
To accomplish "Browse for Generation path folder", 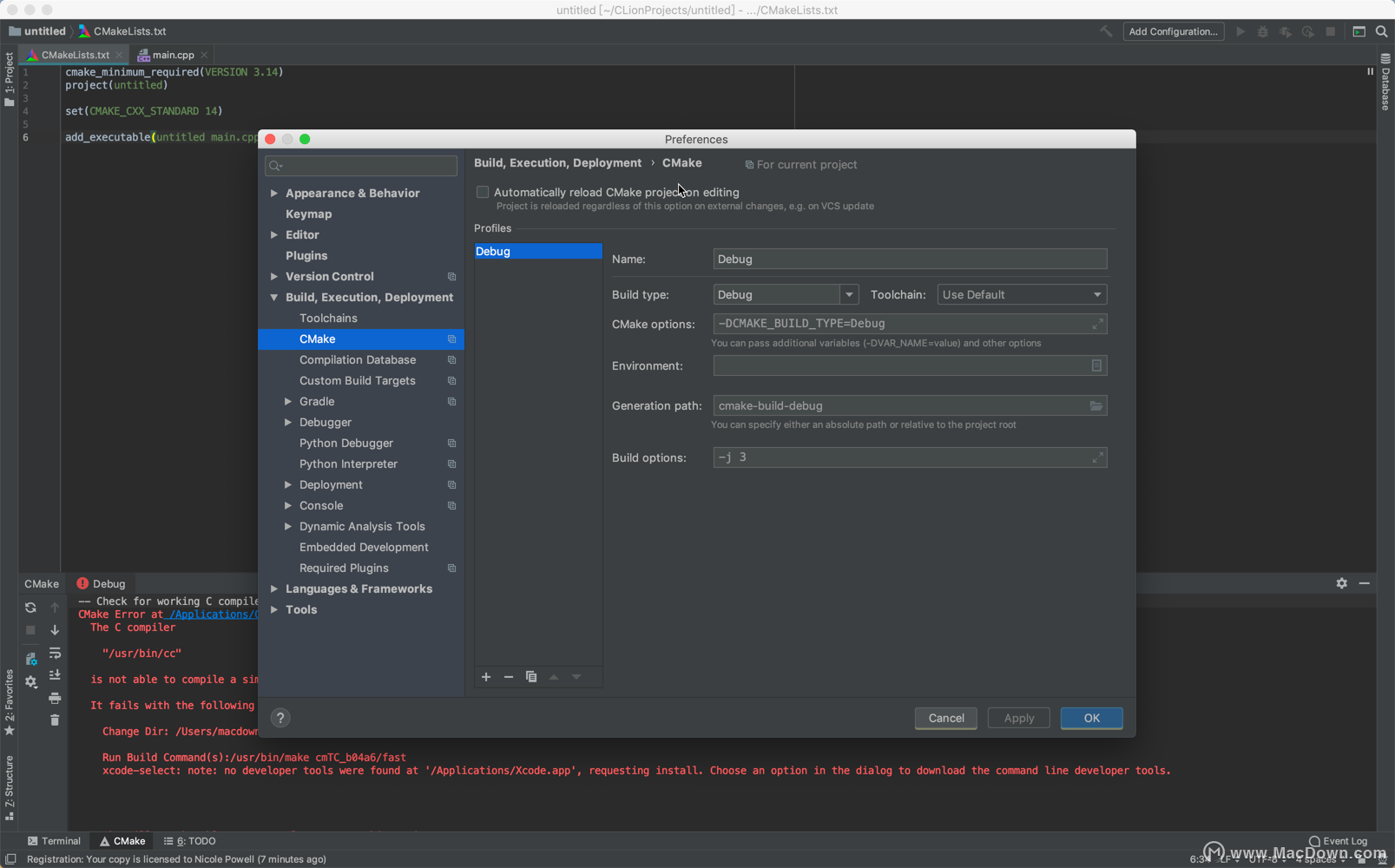I will point(1096,405).
